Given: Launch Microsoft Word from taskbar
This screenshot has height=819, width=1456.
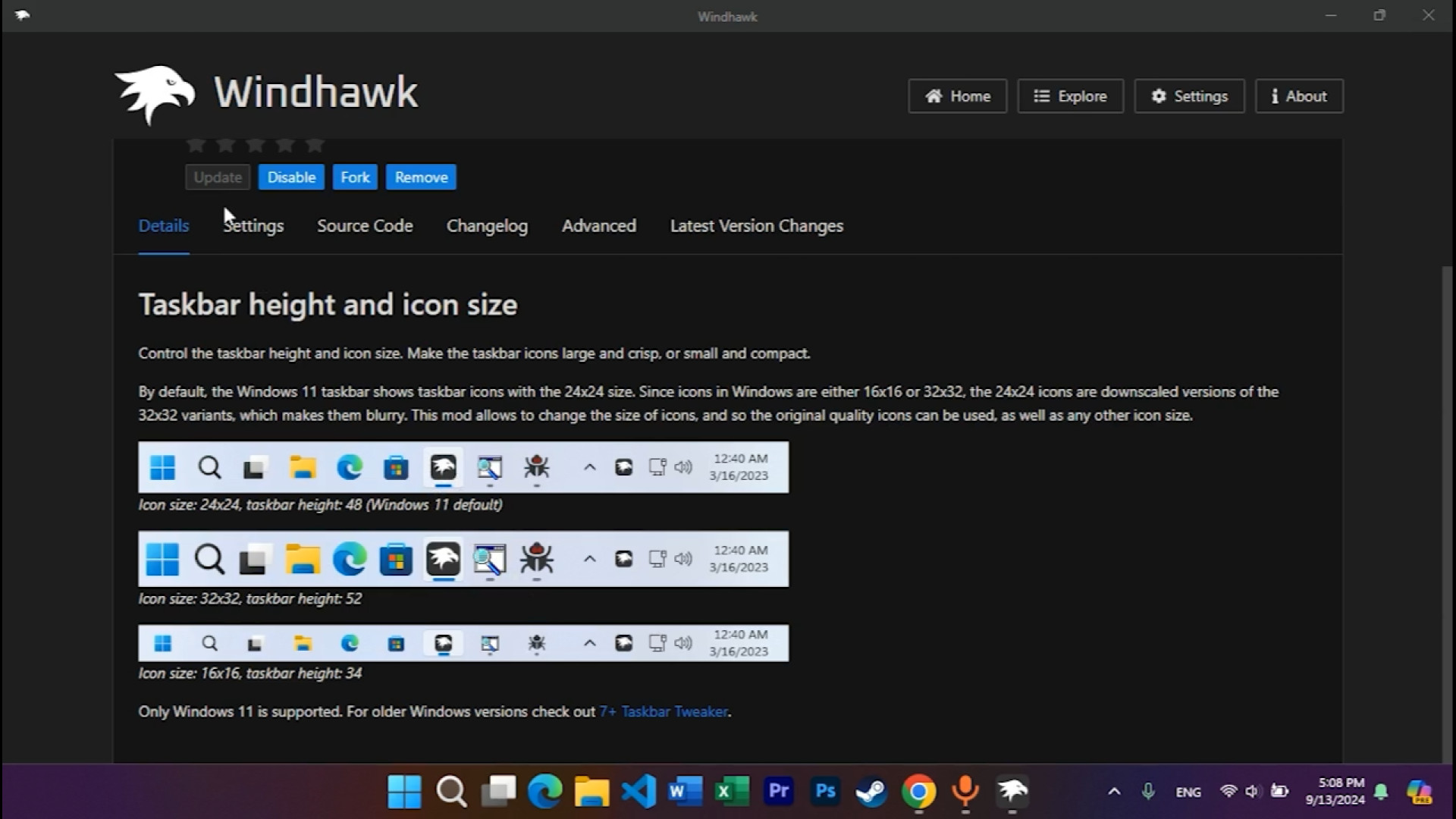Looking at the screenshot, I should pyautogui.click(x=686, y=792).
